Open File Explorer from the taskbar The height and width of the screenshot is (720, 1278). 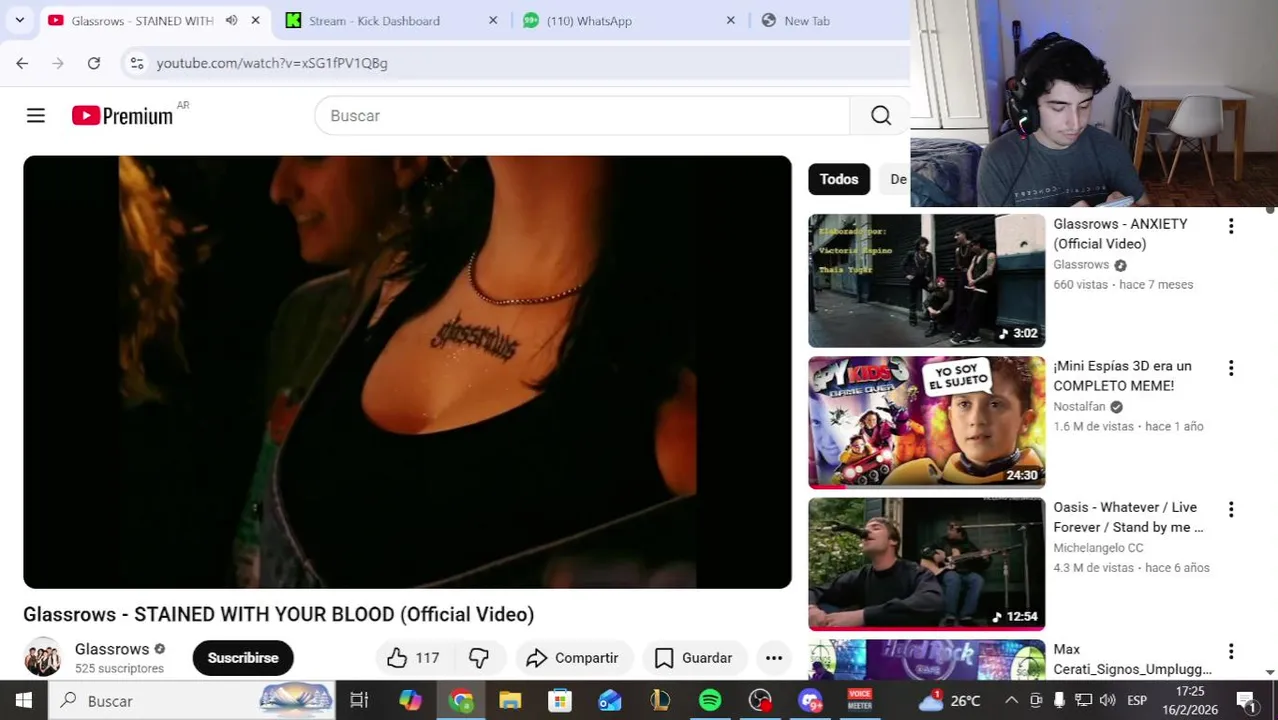[x=510, y=701]
